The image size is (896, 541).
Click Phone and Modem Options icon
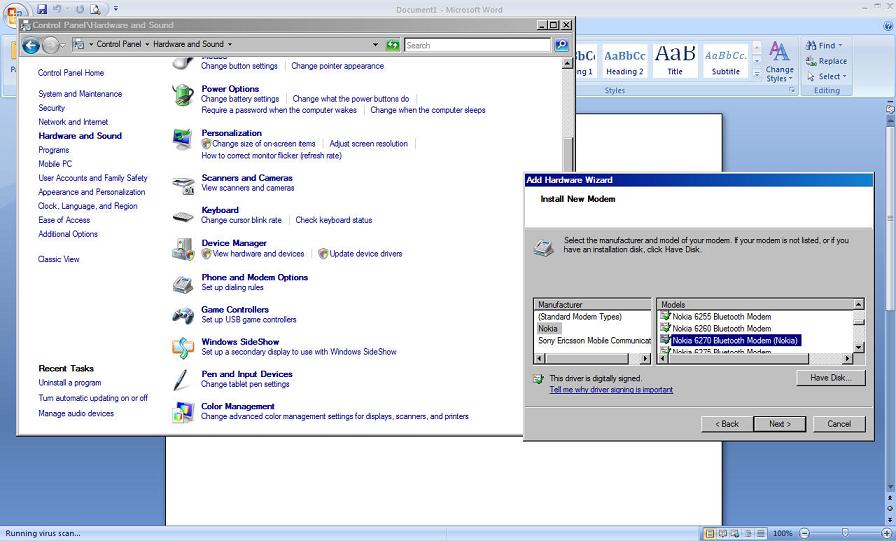(x=183, y=284)
